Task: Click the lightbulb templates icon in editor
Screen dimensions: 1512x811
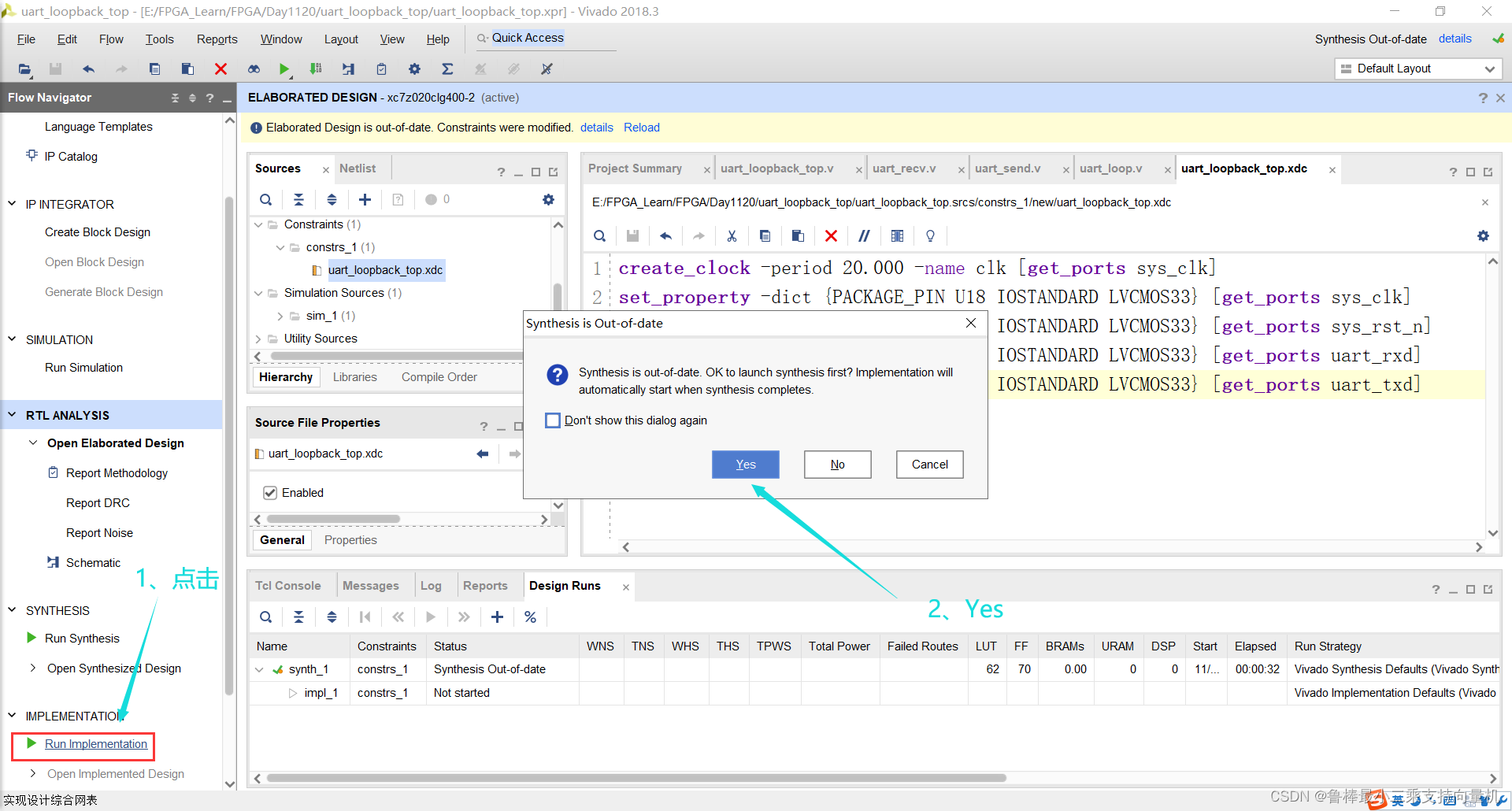Action: 930,236
